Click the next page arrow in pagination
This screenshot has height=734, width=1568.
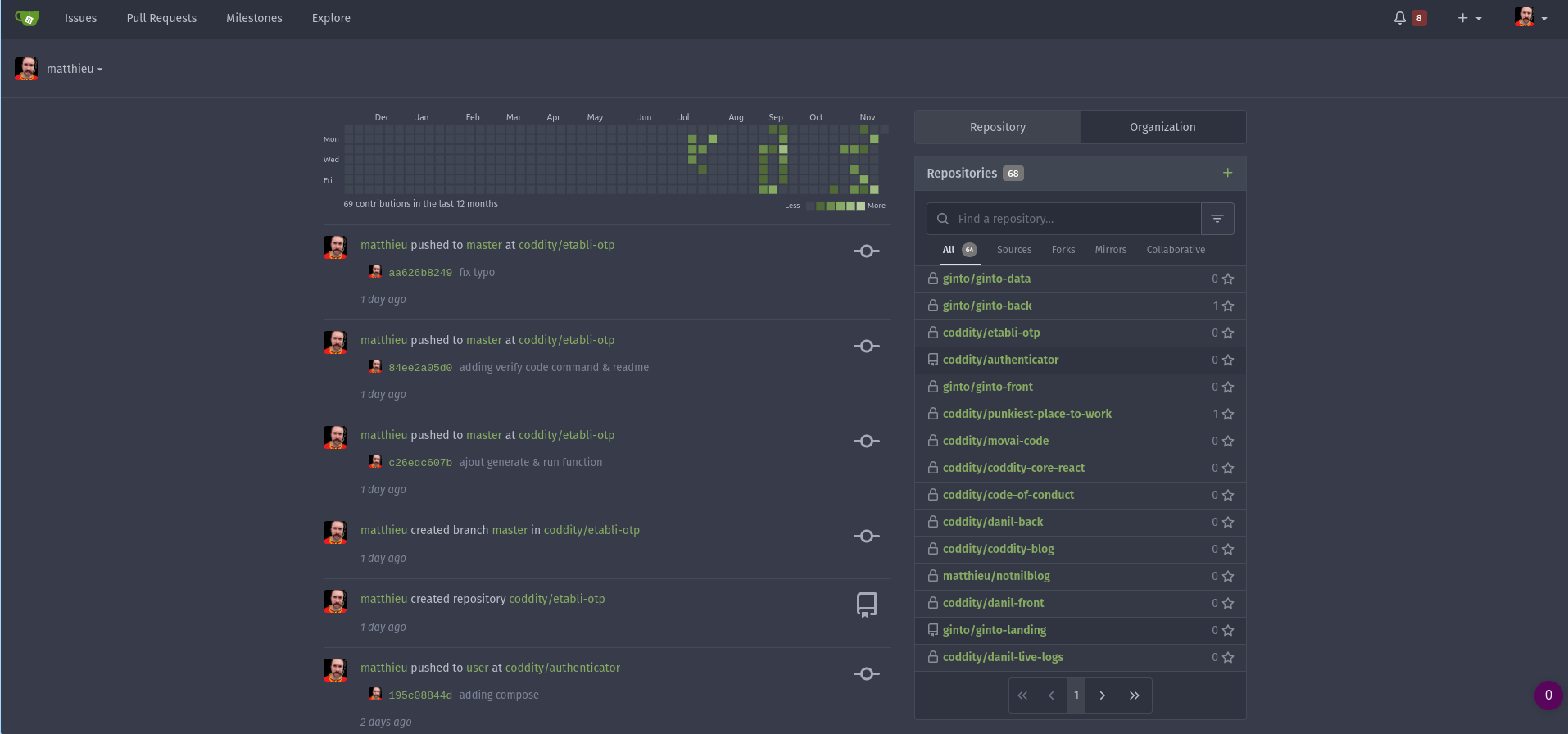tap(1103, 695)
